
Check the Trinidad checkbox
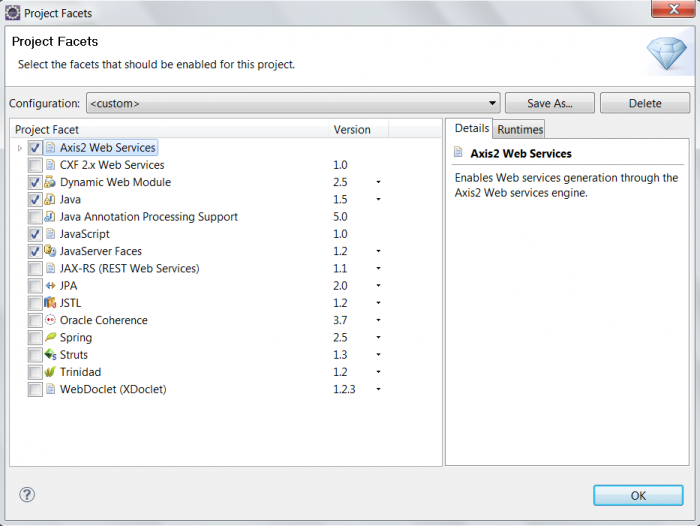click(x=35, y=372)
